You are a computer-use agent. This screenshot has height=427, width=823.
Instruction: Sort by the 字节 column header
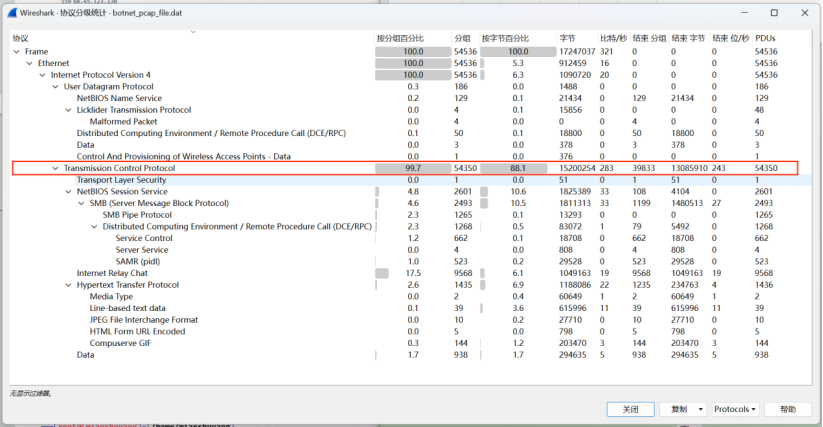(567, 38)
